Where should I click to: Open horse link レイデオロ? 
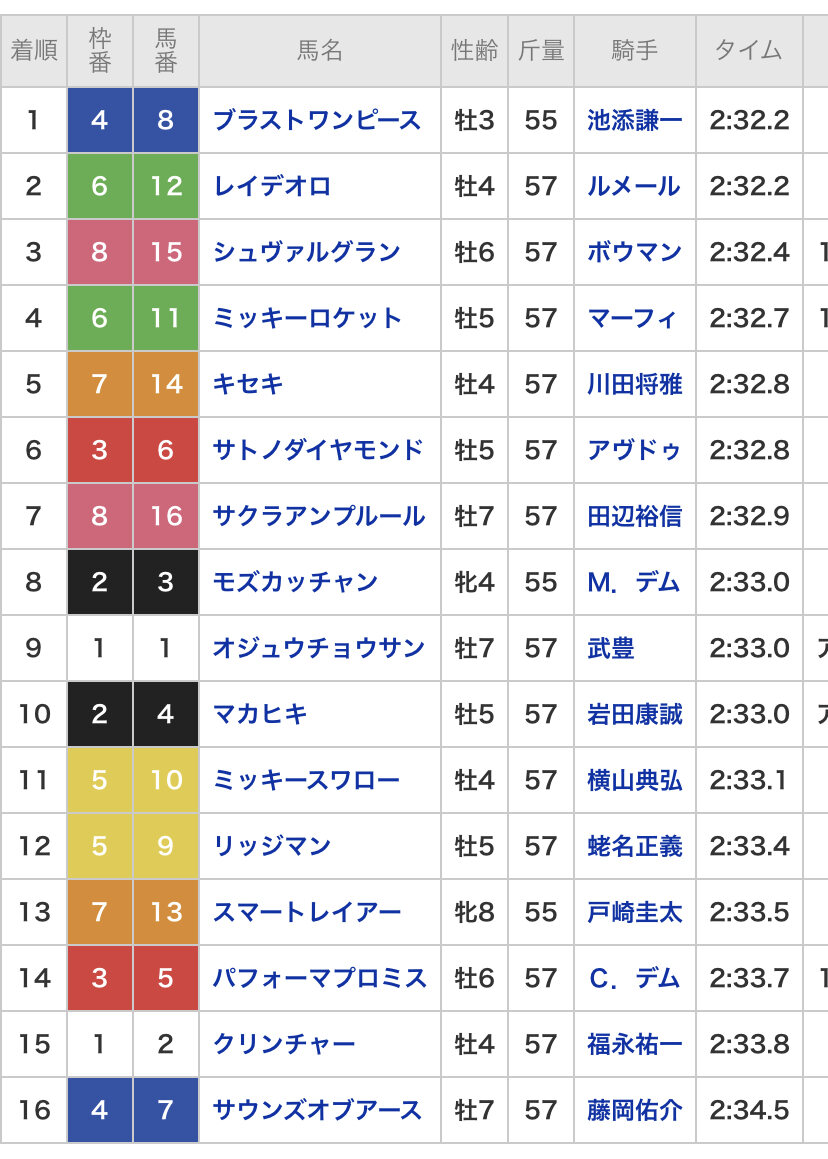coord(271,186)
